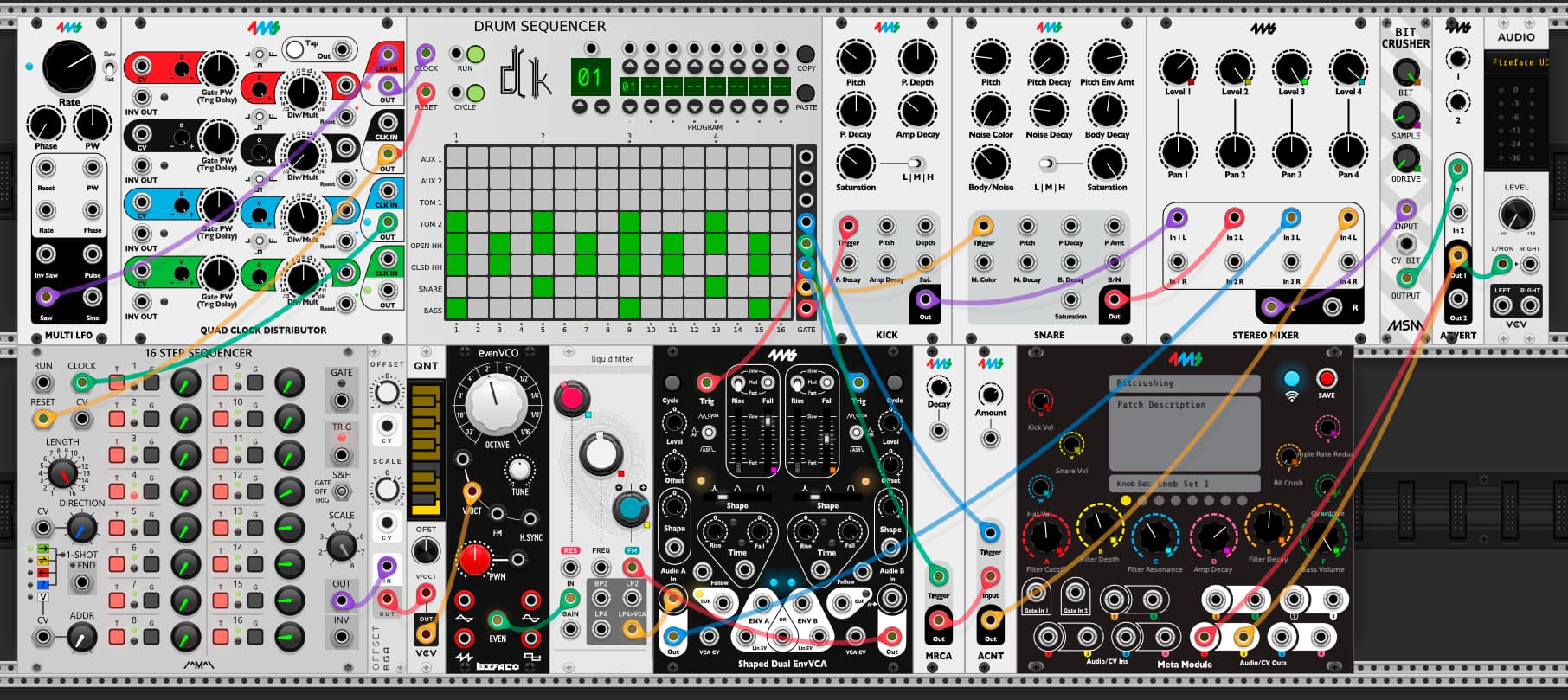Image resolution: width=1568 pixels, height=700 pixels.
Task: Adjust the sequencer DIRECTION knob
Action: pyautogui.click(x=81, y=526)
